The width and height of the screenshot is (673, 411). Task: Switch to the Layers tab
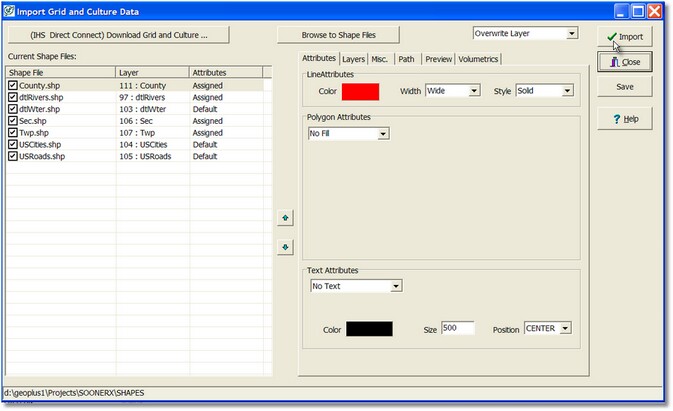pyautogui.click(x=353, y=59)
